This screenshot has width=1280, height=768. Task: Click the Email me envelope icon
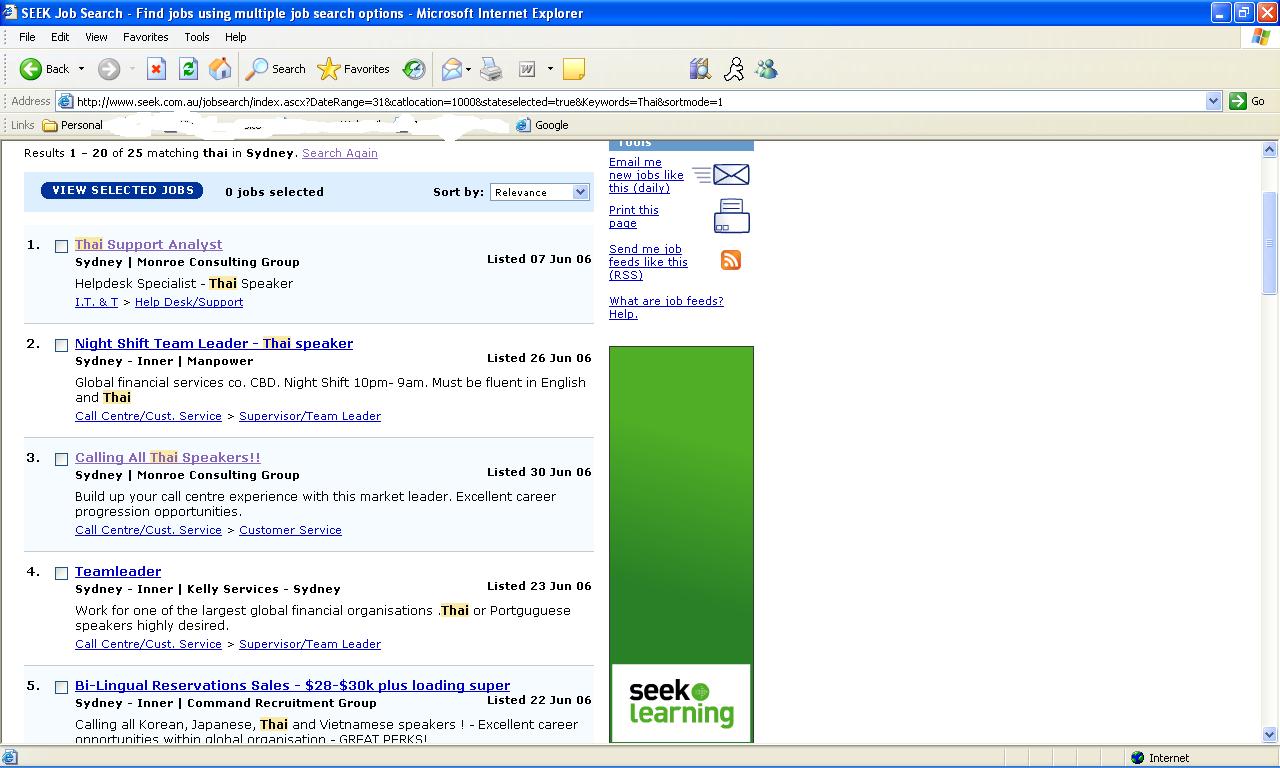(x=731, y=175)
